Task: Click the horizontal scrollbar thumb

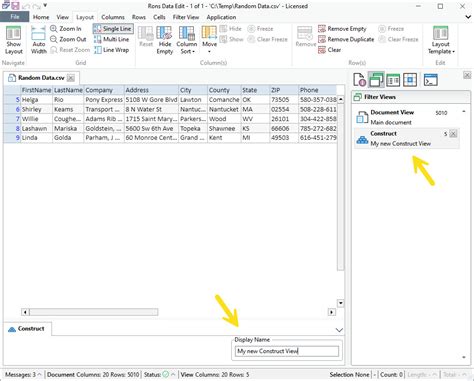Action: click(94, 312)
